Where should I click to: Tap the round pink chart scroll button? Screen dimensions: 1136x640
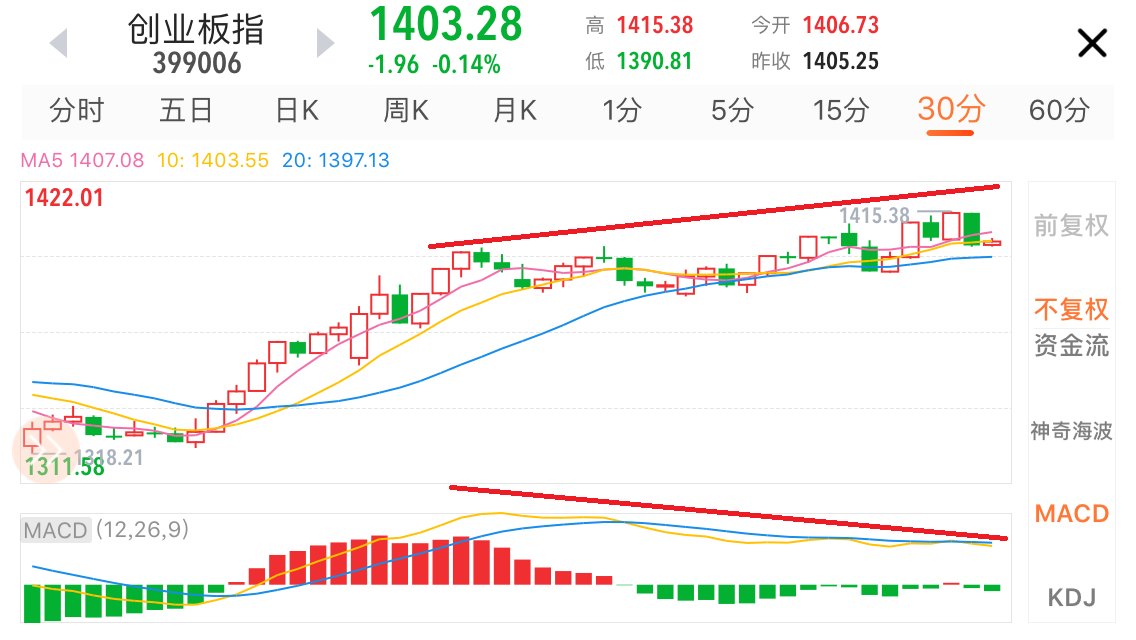(46, 451)
